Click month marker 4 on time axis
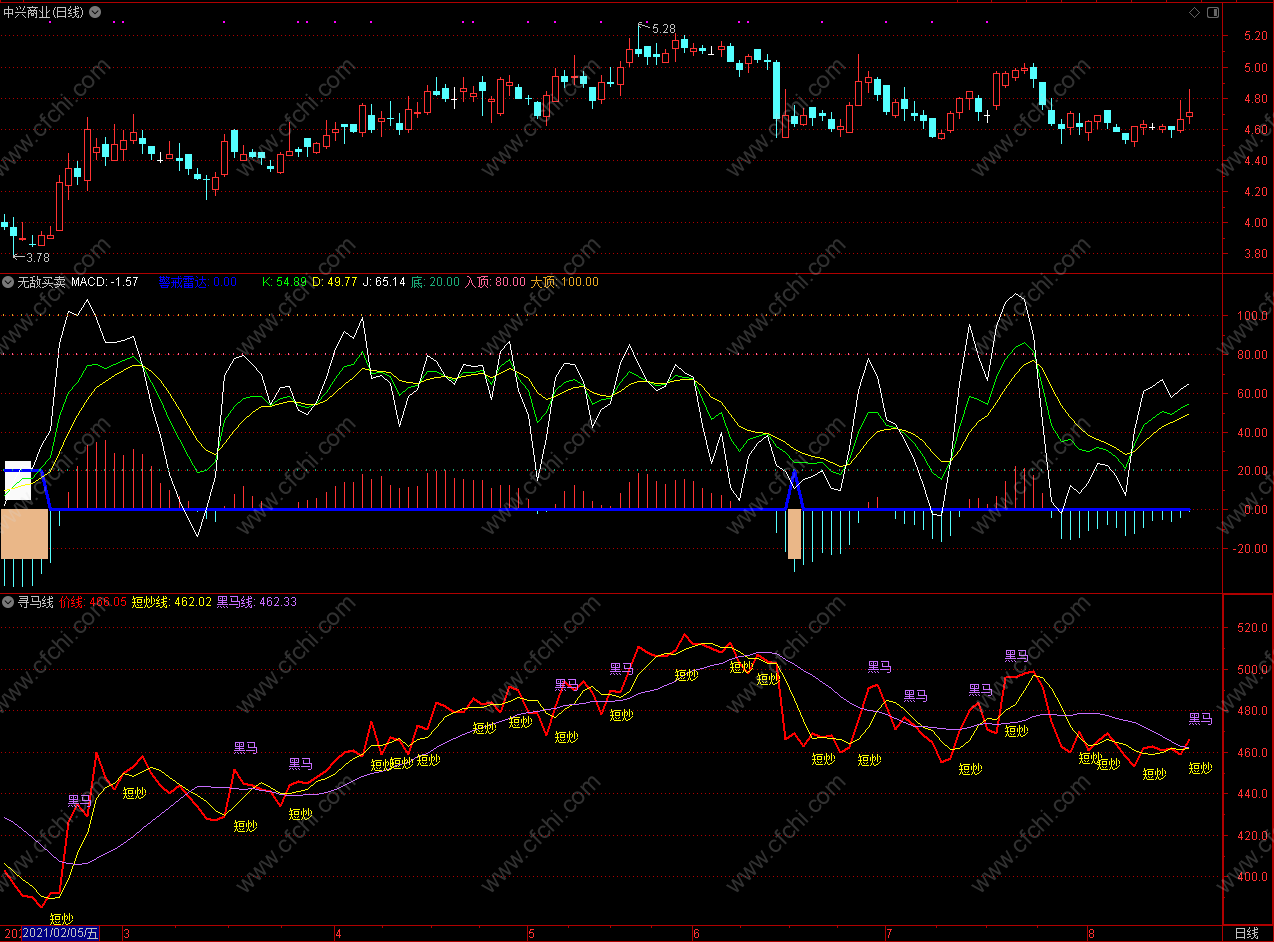The image size is (1274, 942). [x=339, y=934]
